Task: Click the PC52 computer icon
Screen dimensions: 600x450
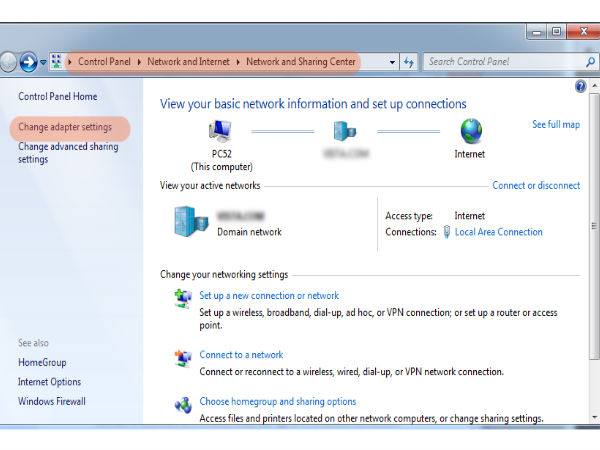Action: [221, 131]
